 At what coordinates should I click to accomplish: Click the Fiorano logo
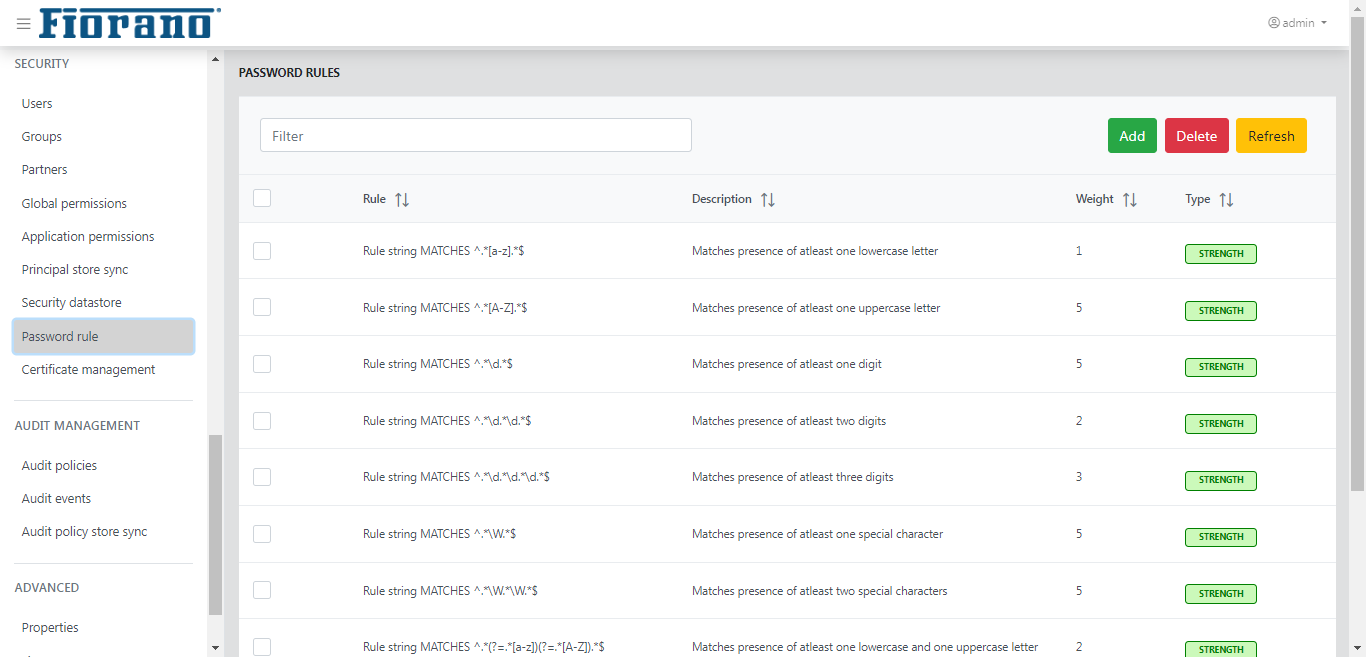tap(130, 23)
